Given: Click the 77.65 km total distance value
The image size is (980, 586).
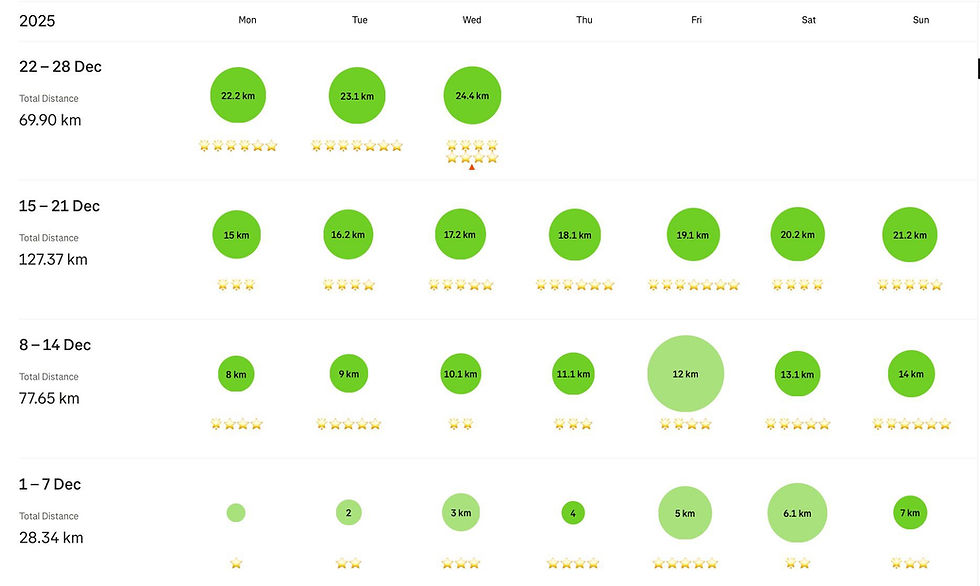Looking at the screenshot, I should point(49,398).
